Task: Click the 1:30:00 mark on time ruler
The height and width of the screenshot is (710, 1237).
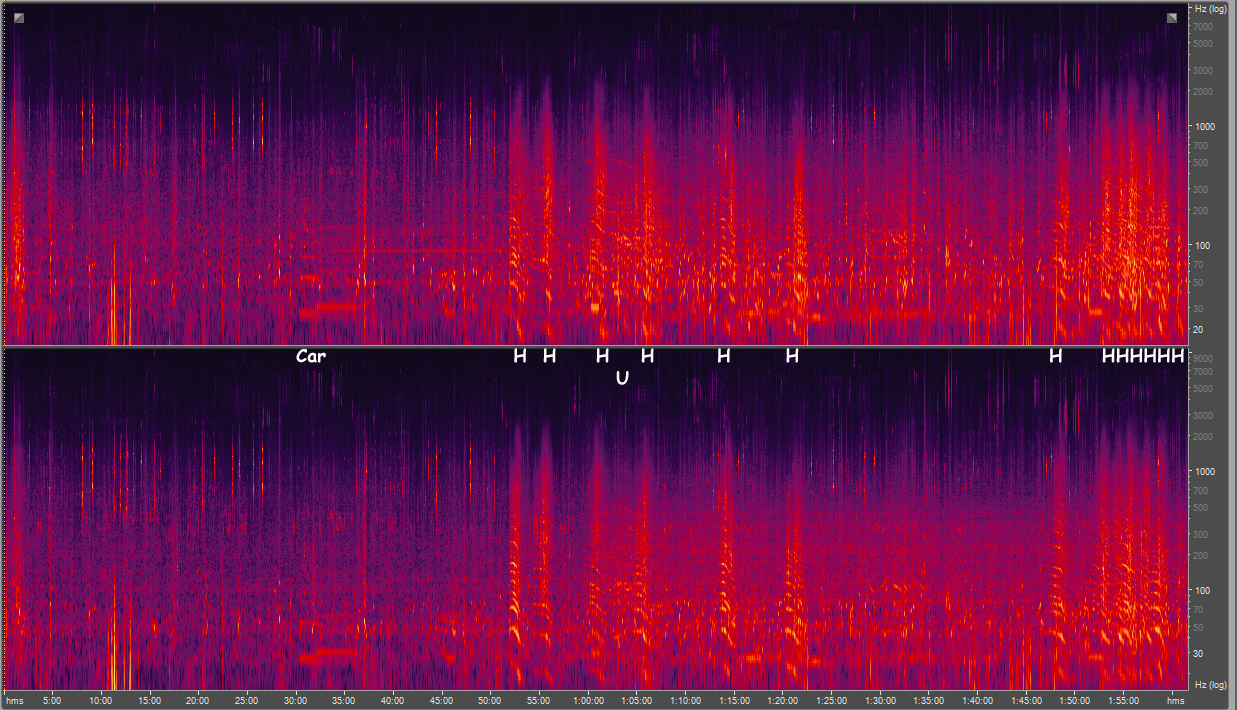Action: coord(881,700)
